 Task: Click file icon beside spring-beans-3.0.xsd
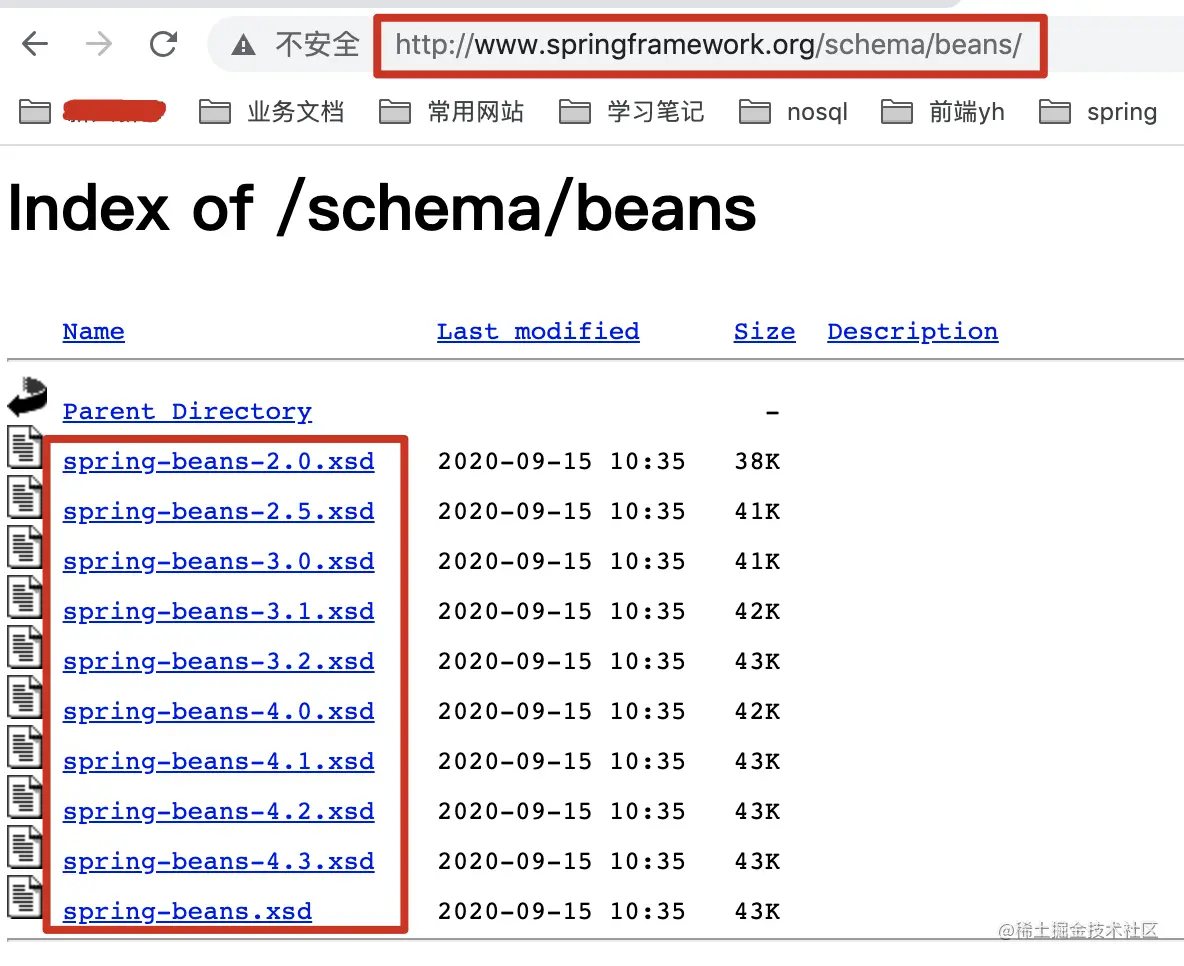click(25, 546)
